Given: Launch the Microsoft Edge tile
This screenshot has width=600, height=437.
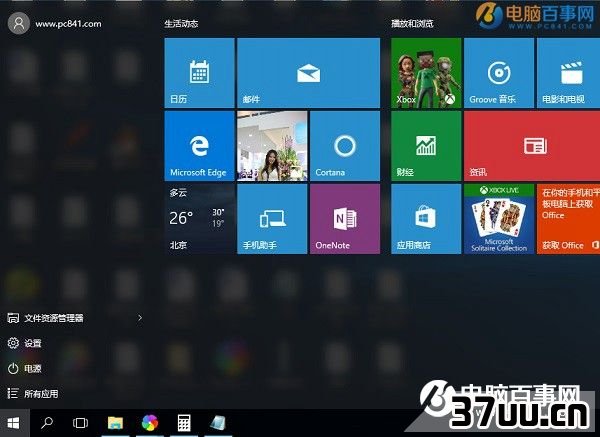Looking at the screenshot, I should point(199,146).
